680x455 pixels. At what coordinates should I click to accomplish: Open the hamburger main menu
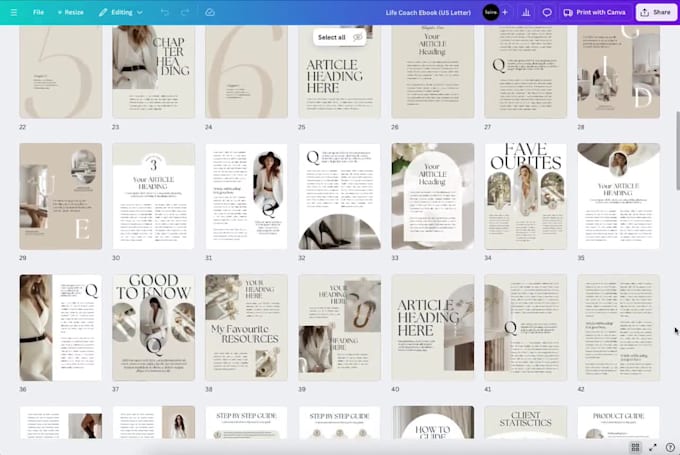tap(14, 12)
